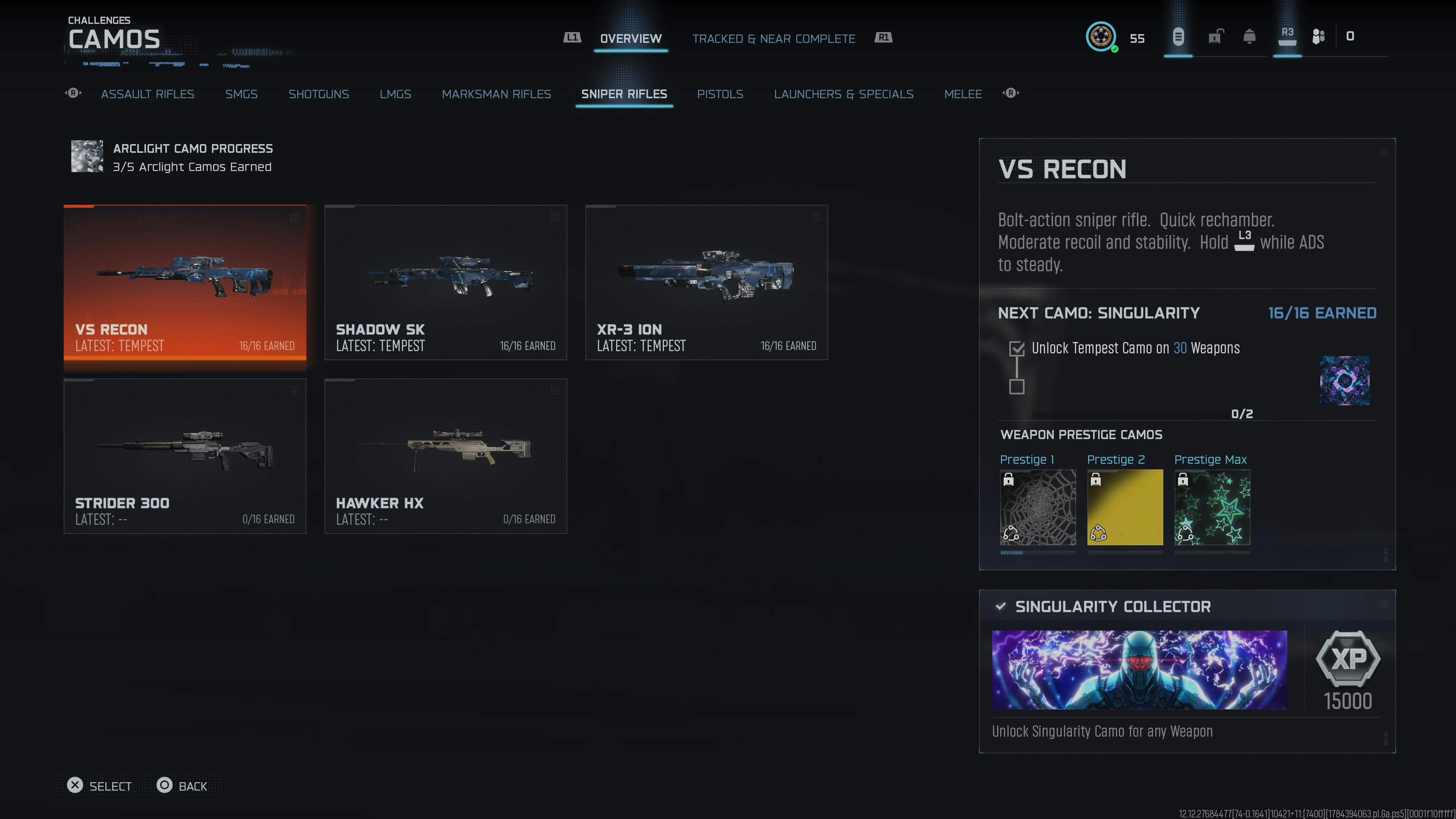1456x819 pixels.
Task: Click left stick icon before Assault Rifles
Action: coord(73,93)
